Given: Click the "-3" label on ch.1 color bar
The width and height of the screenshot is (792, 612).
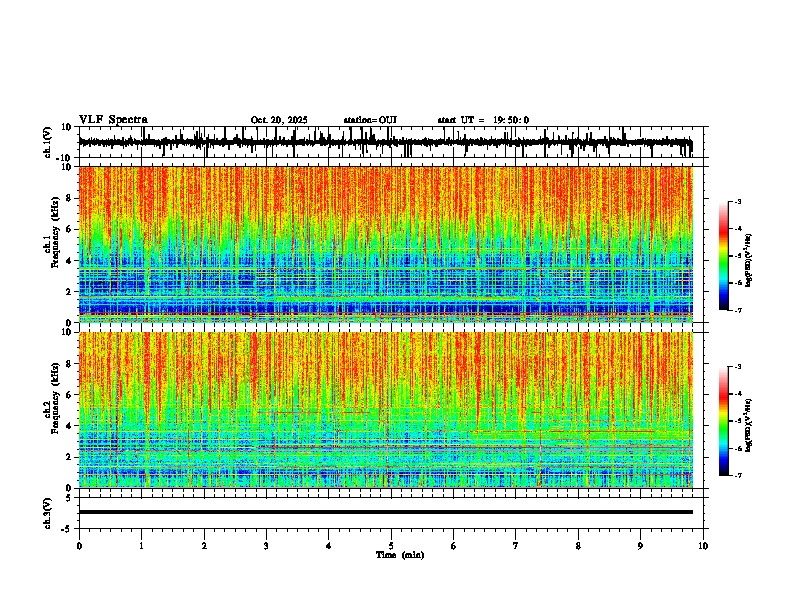Looking at the screenshot, I should point(738,201).
